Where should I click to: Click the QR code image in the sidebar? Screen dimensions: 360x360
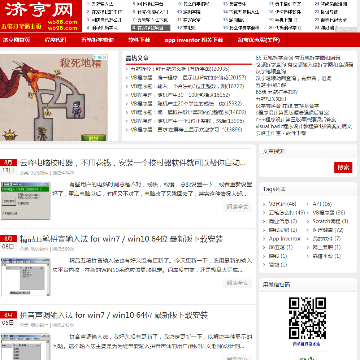pos(307,318)
